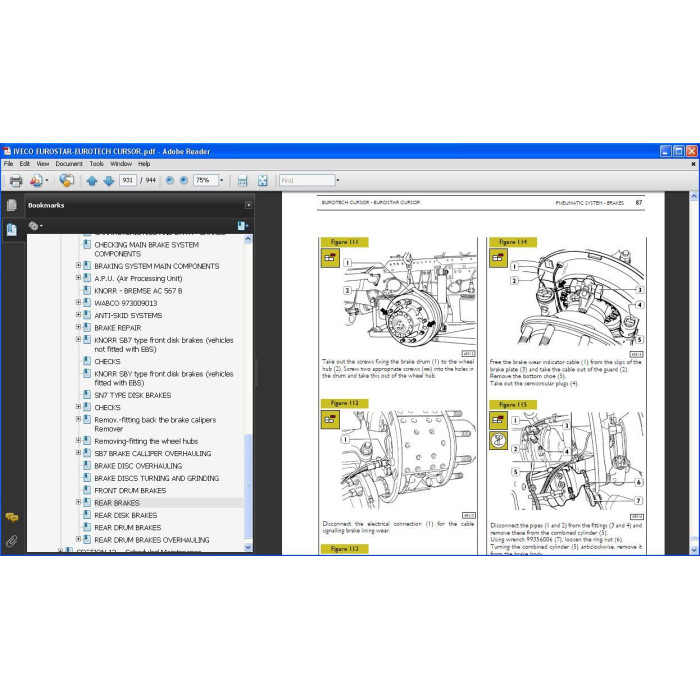The image size is (700, 700).
Task: Select REAR DISK BRAKES bookmark
Action: coord(125,515)
